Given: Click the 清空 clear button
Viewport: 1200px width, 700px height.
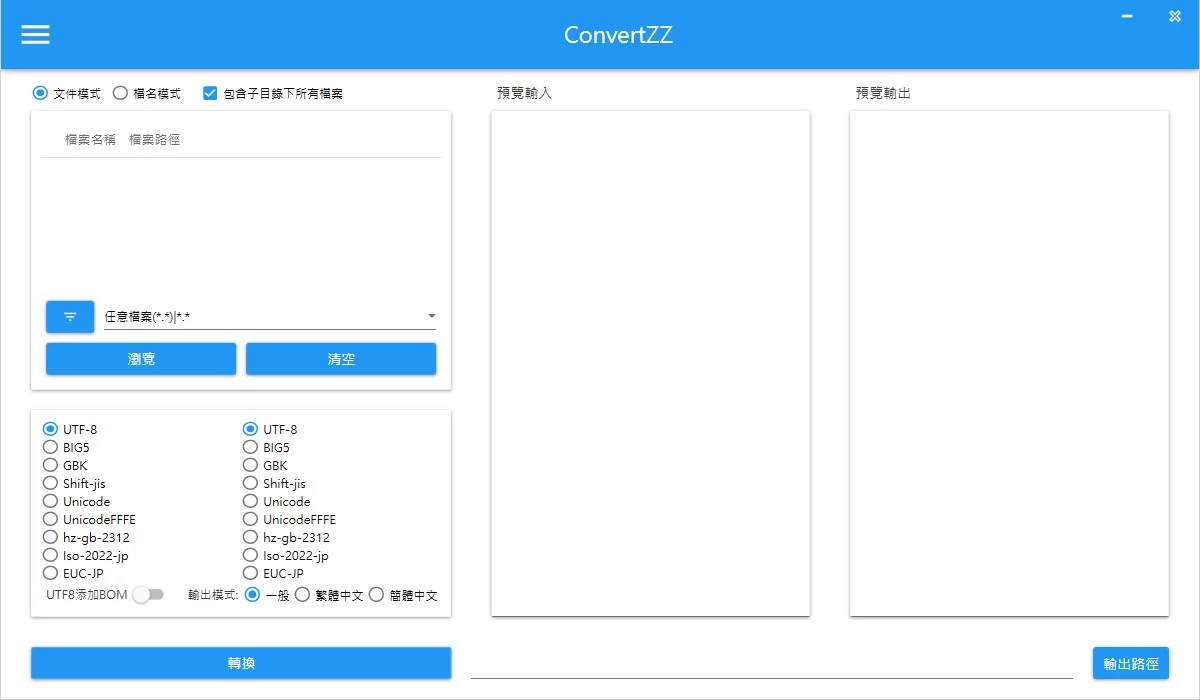Looking at the screenshot, I should tap(341, 359).
